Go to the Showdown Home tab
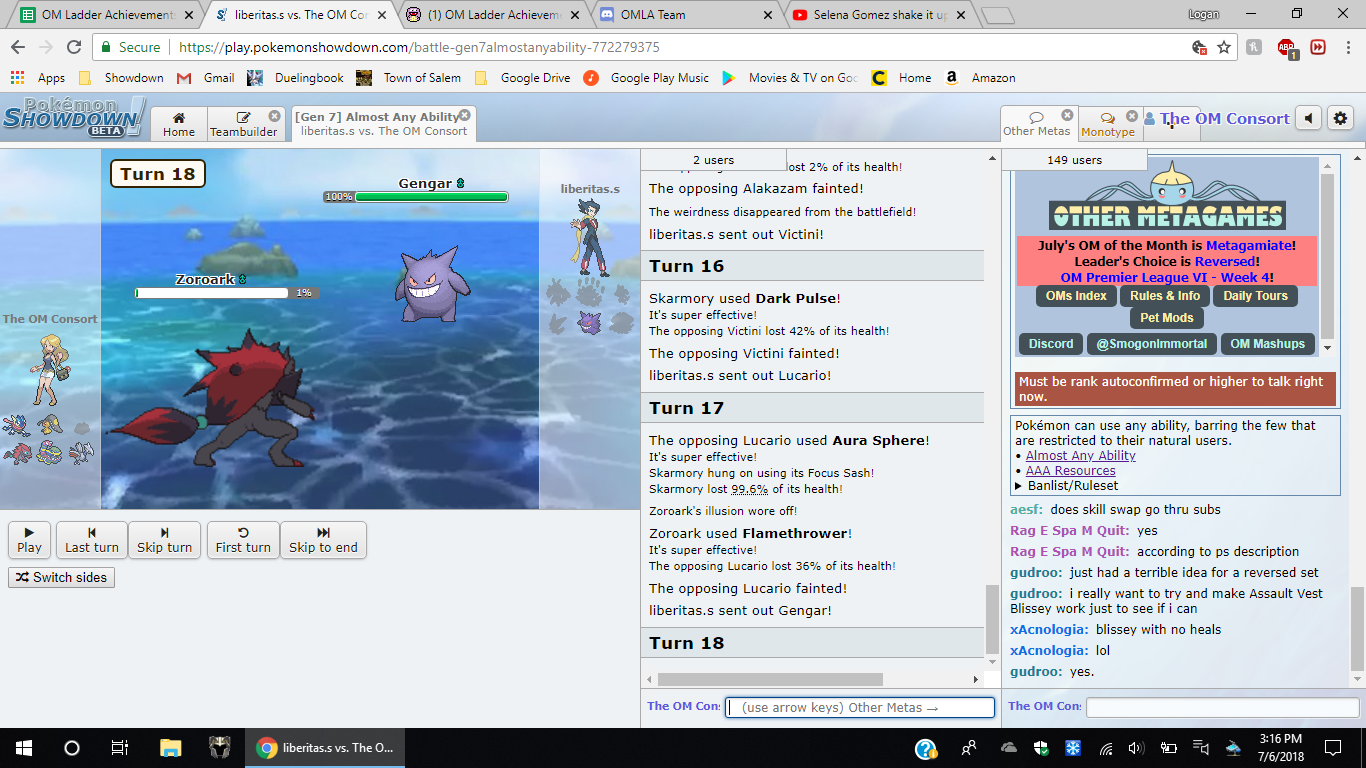 (x=179, y=124)
